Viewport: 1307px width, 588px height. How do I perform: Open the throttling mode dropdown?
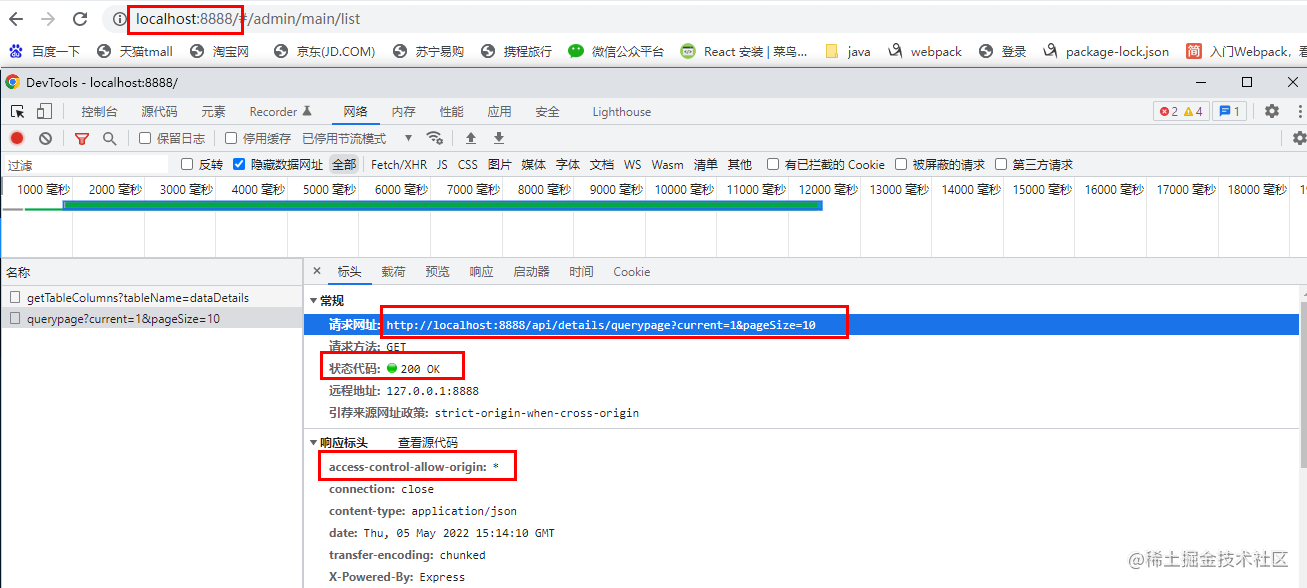point(358,138)
